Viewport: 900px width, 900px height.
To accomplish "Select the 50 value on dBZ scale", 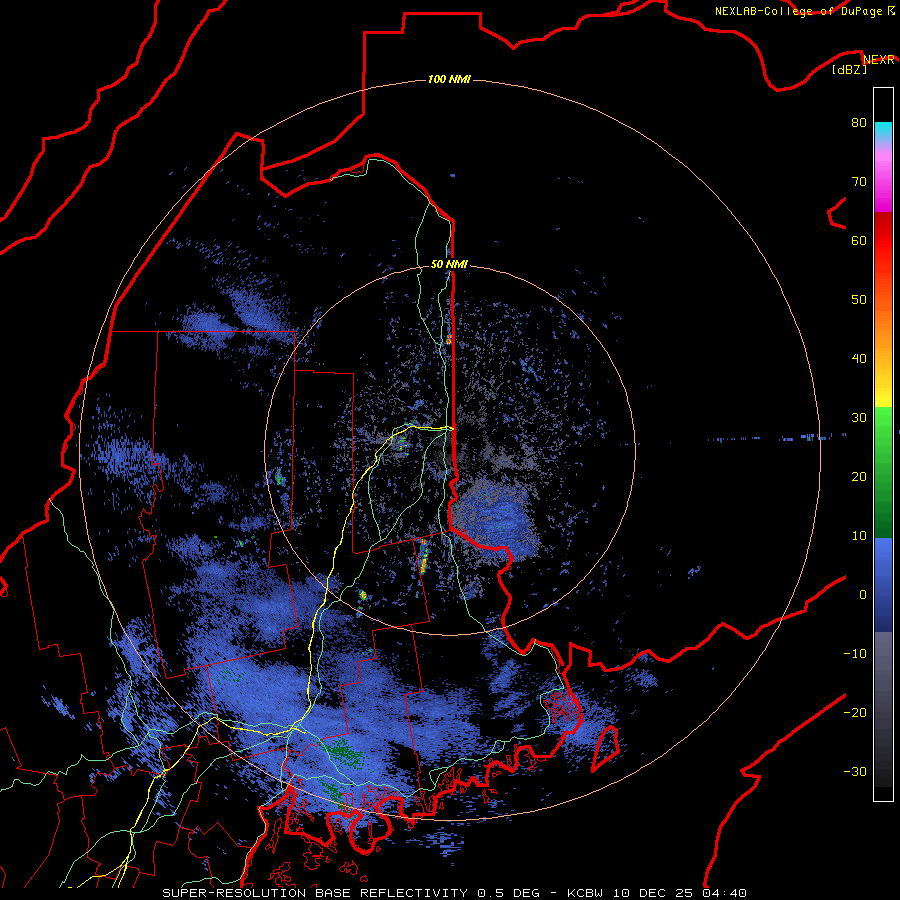I will pyautogui.click(x=859, y=300).
